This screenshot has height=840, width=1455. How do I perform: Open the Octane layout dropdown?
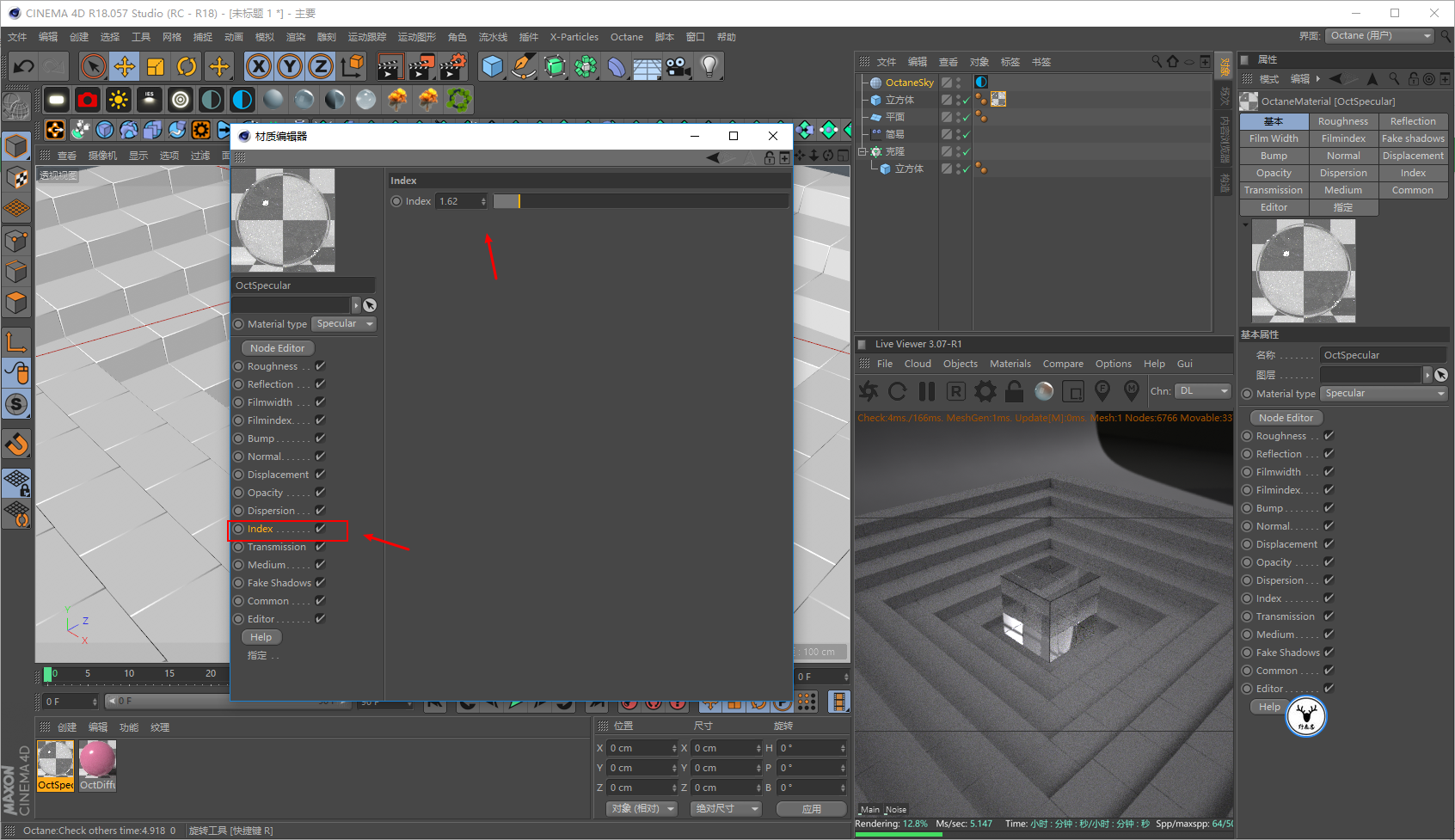(x=1379, y=36)
